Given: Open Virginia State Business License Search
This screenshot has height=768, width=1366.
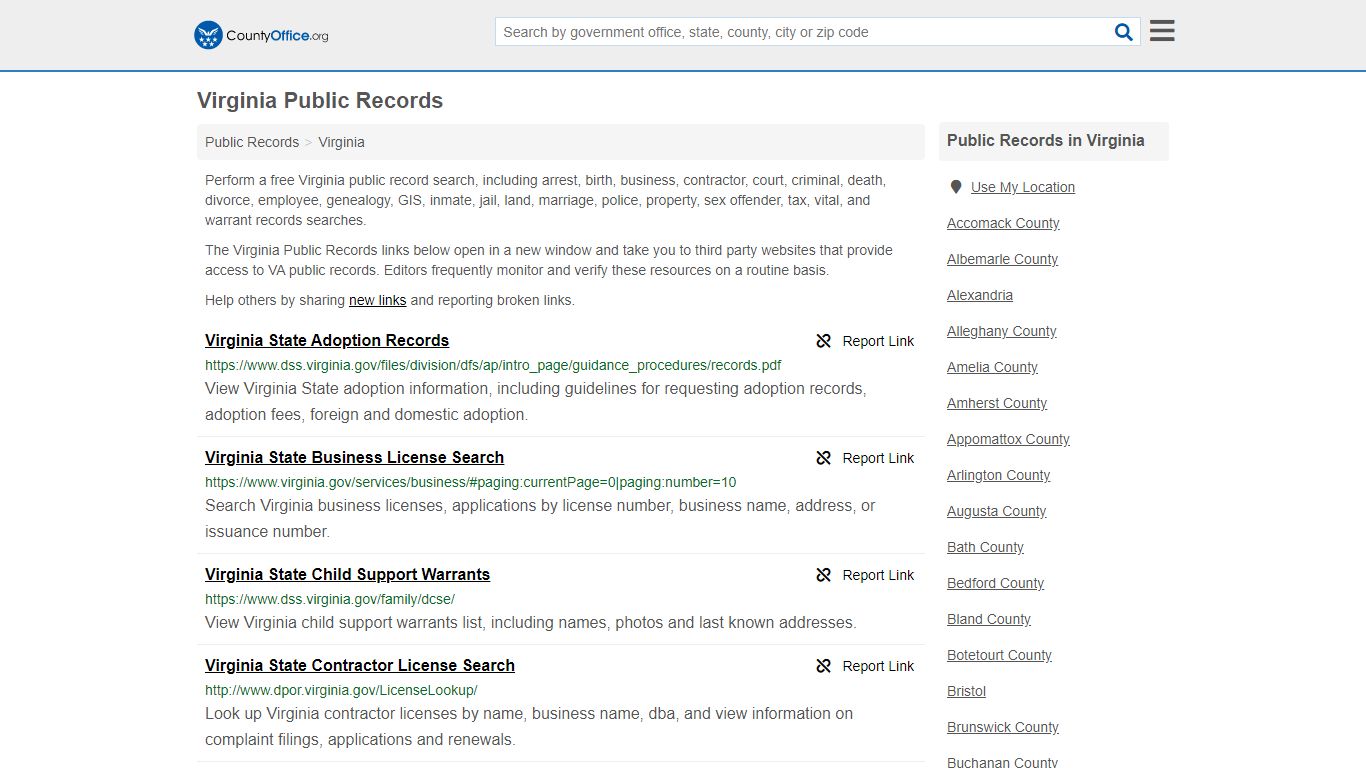Looking at the screenshot, I should click(x=354, y=457).
